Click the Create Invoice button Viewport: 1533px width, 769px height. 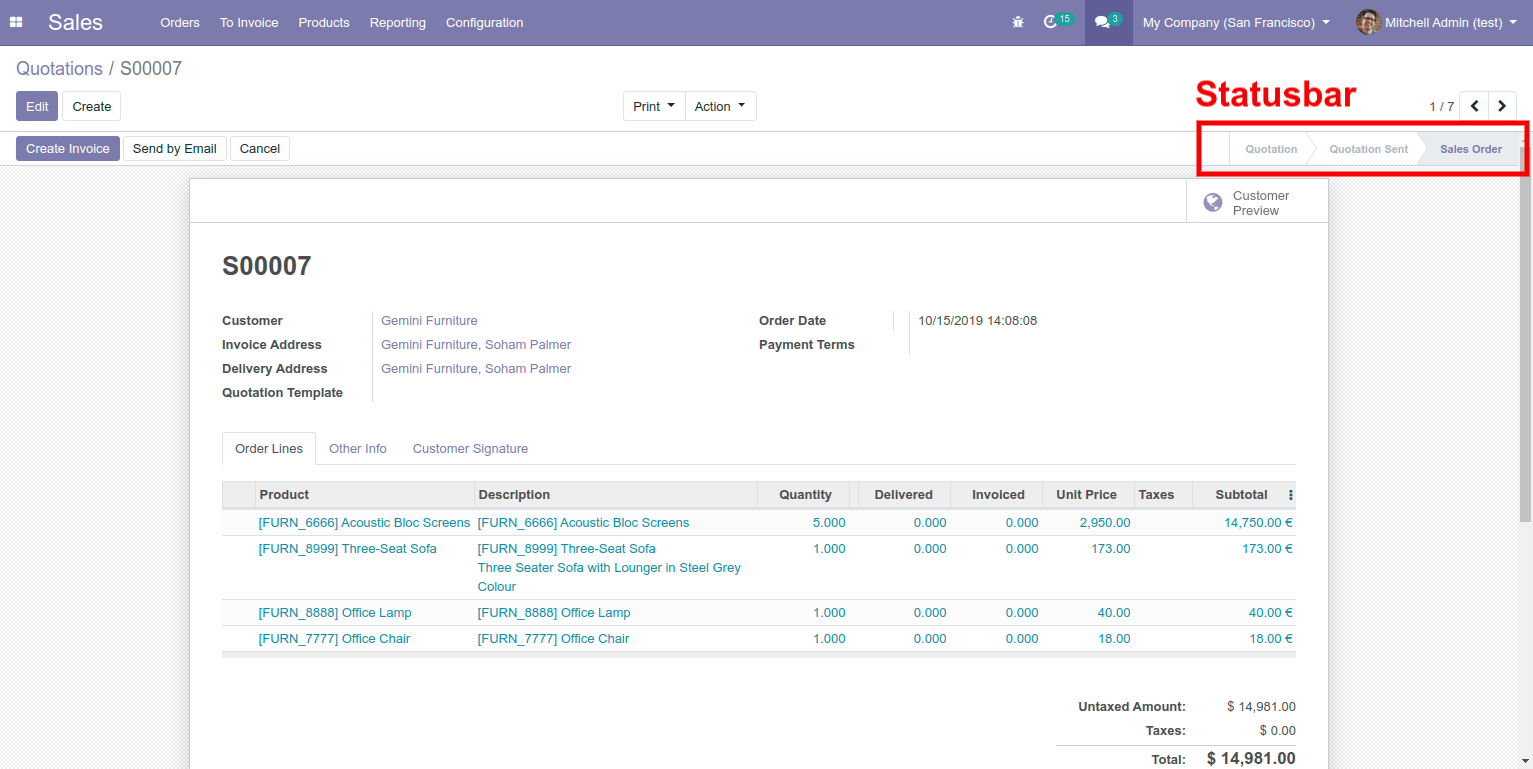coord(68,148)
